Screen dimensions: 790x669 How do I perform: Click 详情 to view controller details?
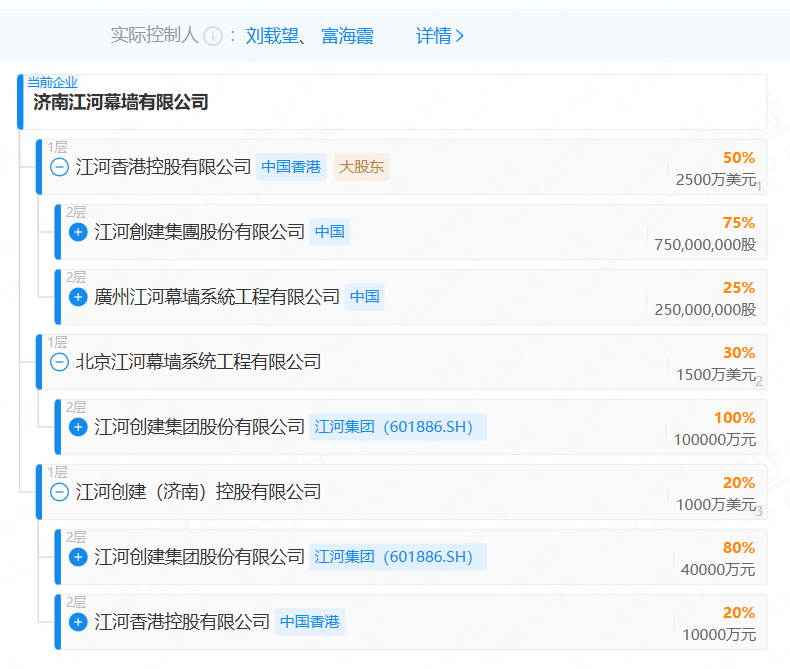tap(433, 36)
